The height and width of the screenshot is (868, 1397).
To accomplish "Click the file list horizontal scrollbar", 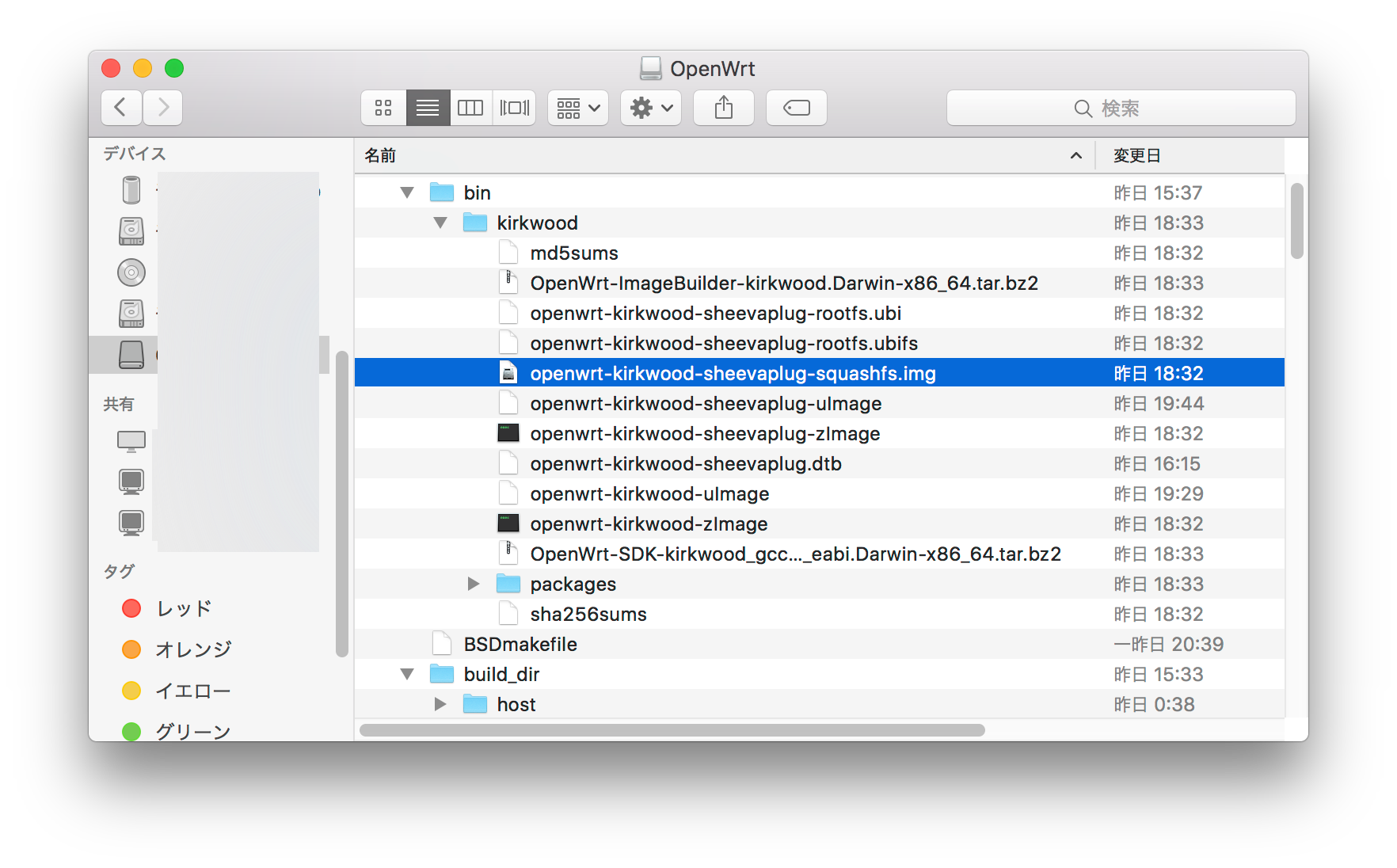I will click(x=672, y=730).
